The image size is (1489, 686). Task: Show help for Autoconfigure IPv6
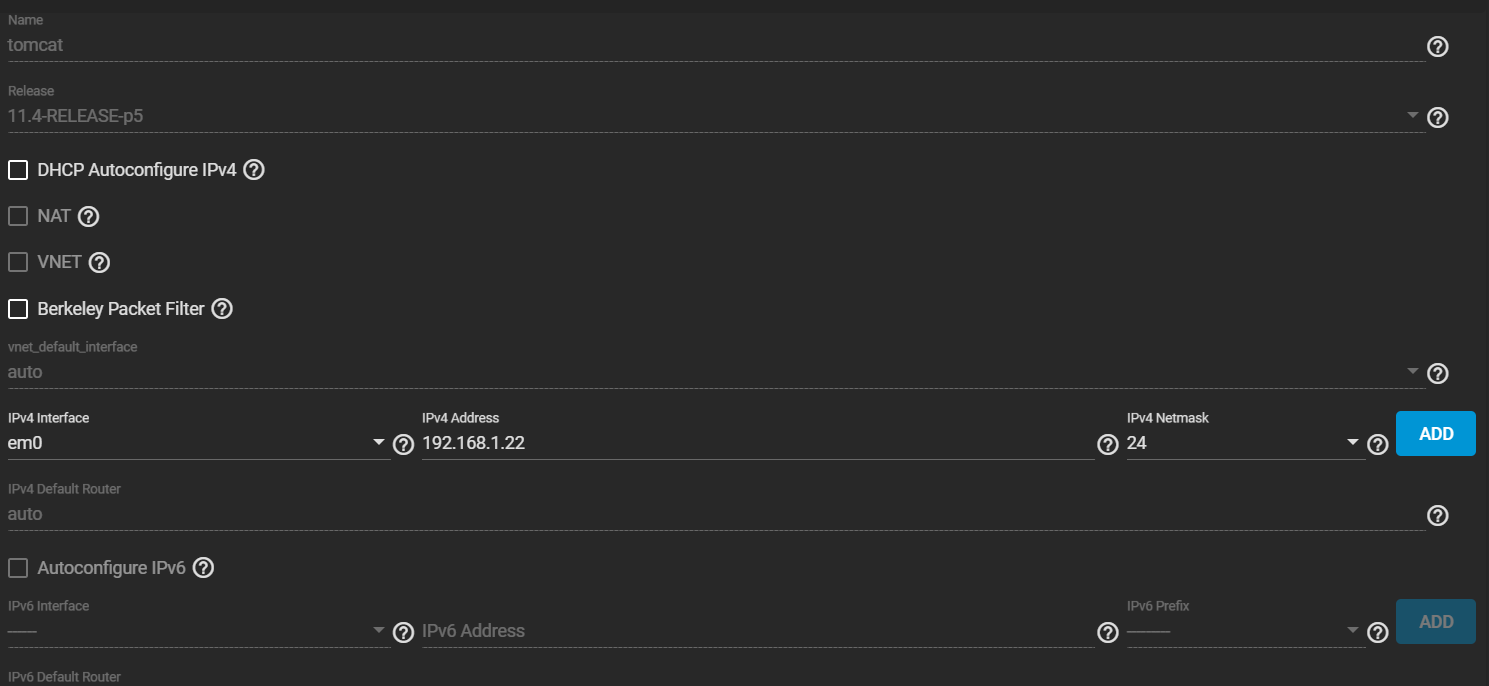coord(203,568)
